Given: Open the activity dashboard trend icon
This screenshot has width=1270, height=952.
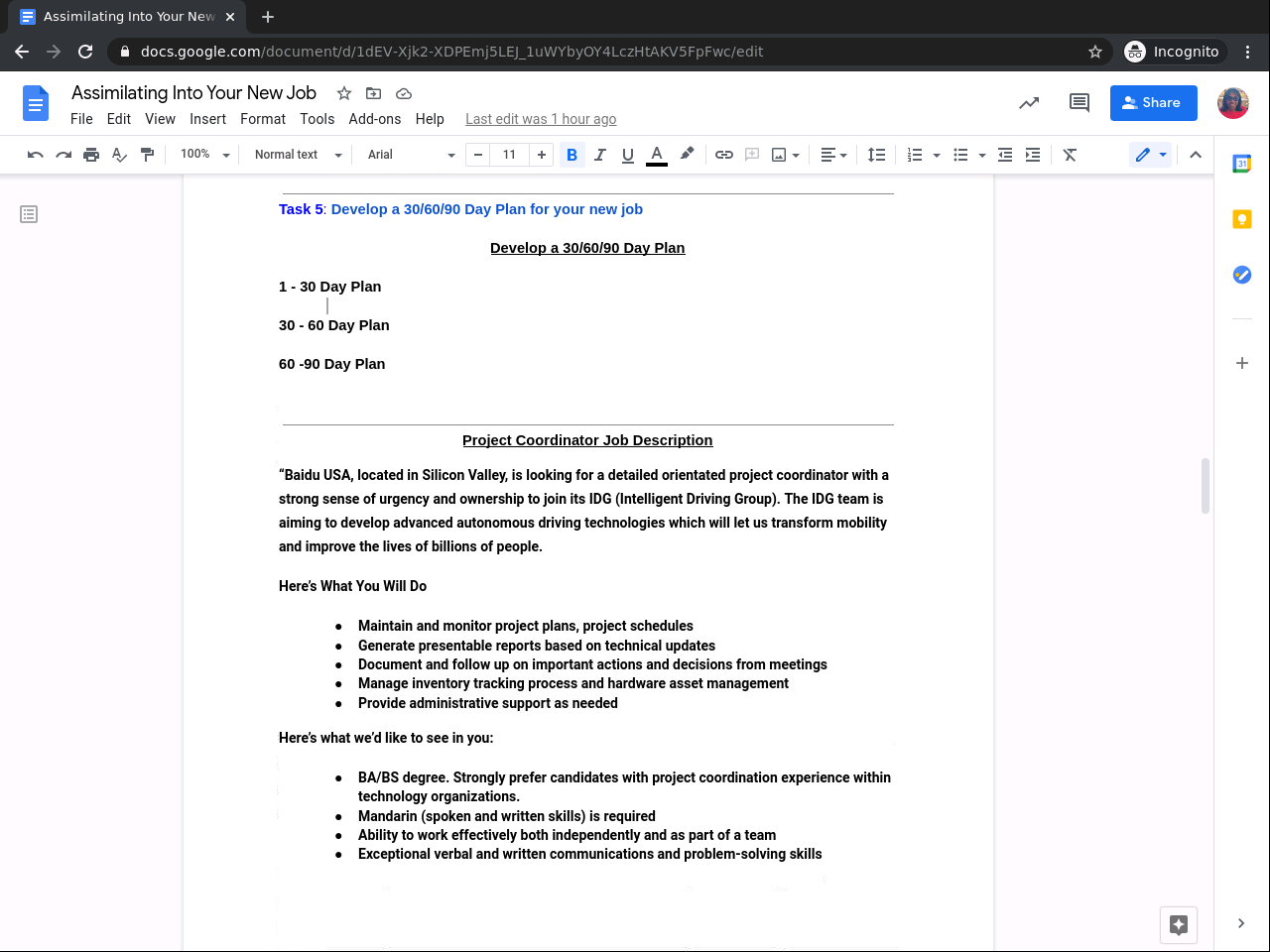Looking at the screenshot, I should point(1029,103).
